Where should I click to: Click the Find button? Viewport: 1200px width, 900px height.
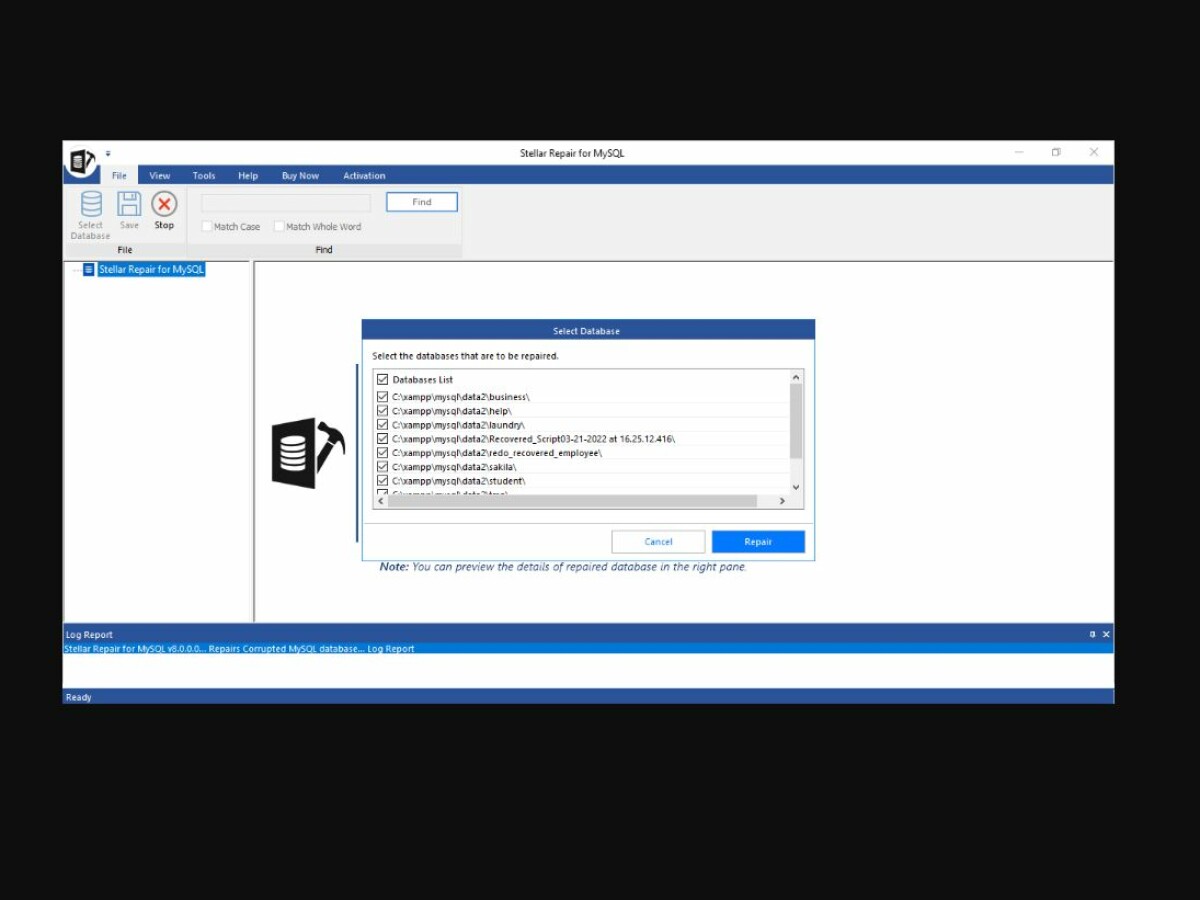422,202
